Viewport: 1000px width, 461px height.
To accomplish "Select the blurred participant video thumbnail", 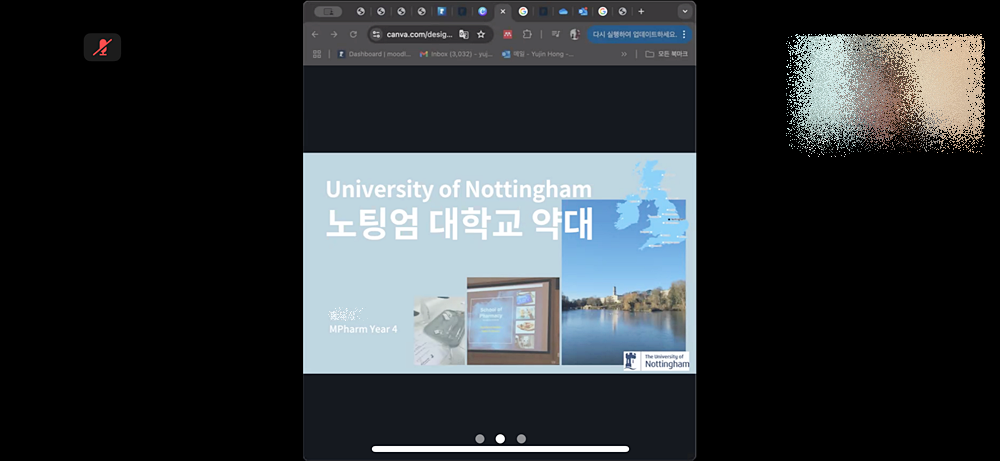I will pos(885,94).
